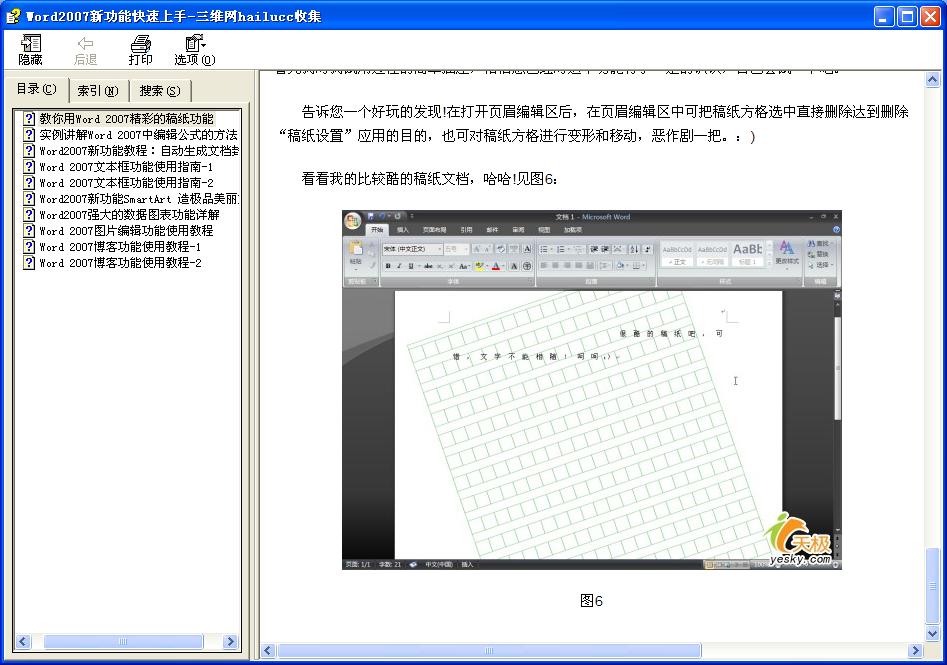Click contents pane scroll right arrow
This screenshot has height=665, width=947.
click(x=230, y=641)
